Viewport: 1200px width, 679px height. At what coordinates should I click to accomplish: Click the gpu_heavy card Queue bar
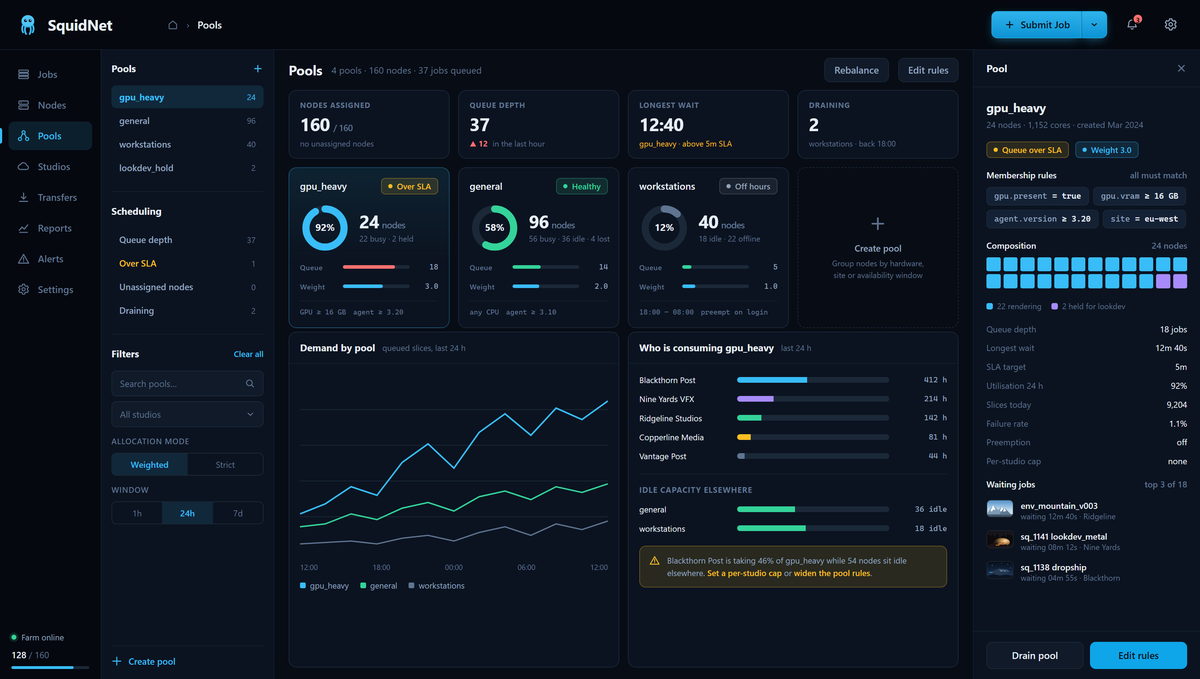click(x=376, y=267)
